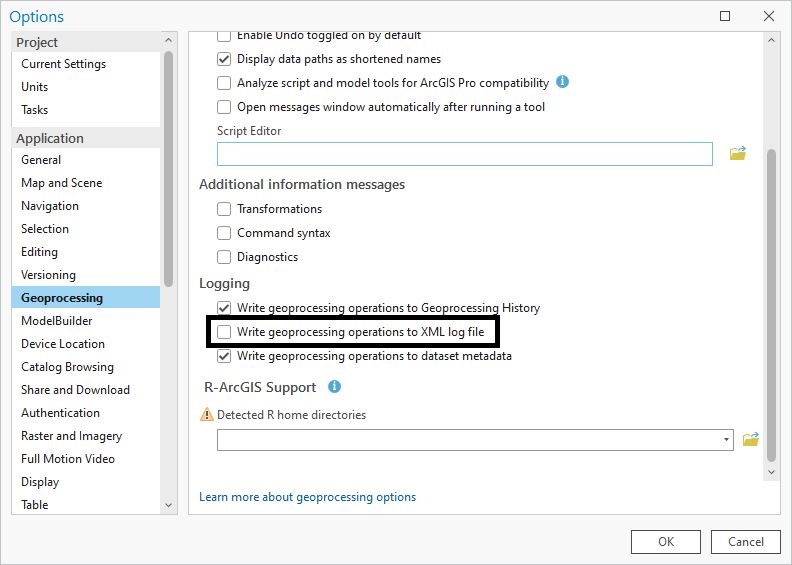
Task: Open the R home directories dropdown
Action: pyautogui.click(x=726, y=440)
